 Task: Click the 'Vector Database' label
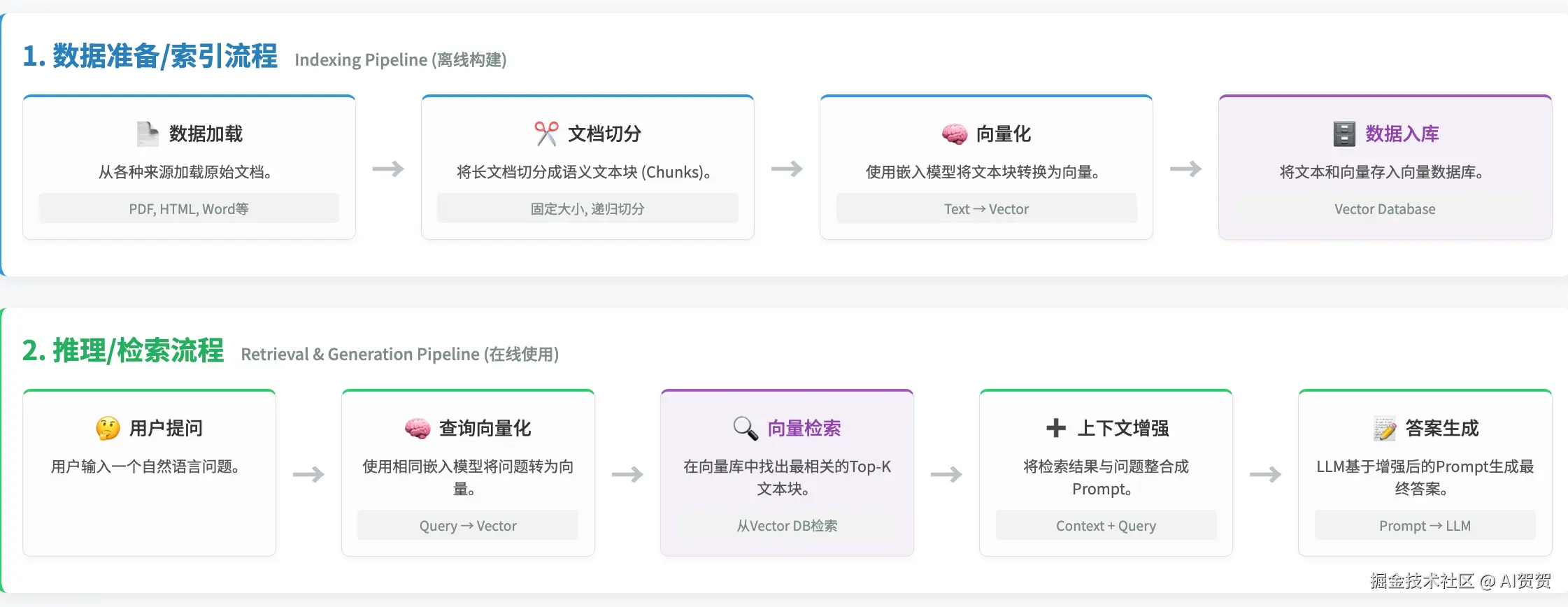[x=1385, y=208]
